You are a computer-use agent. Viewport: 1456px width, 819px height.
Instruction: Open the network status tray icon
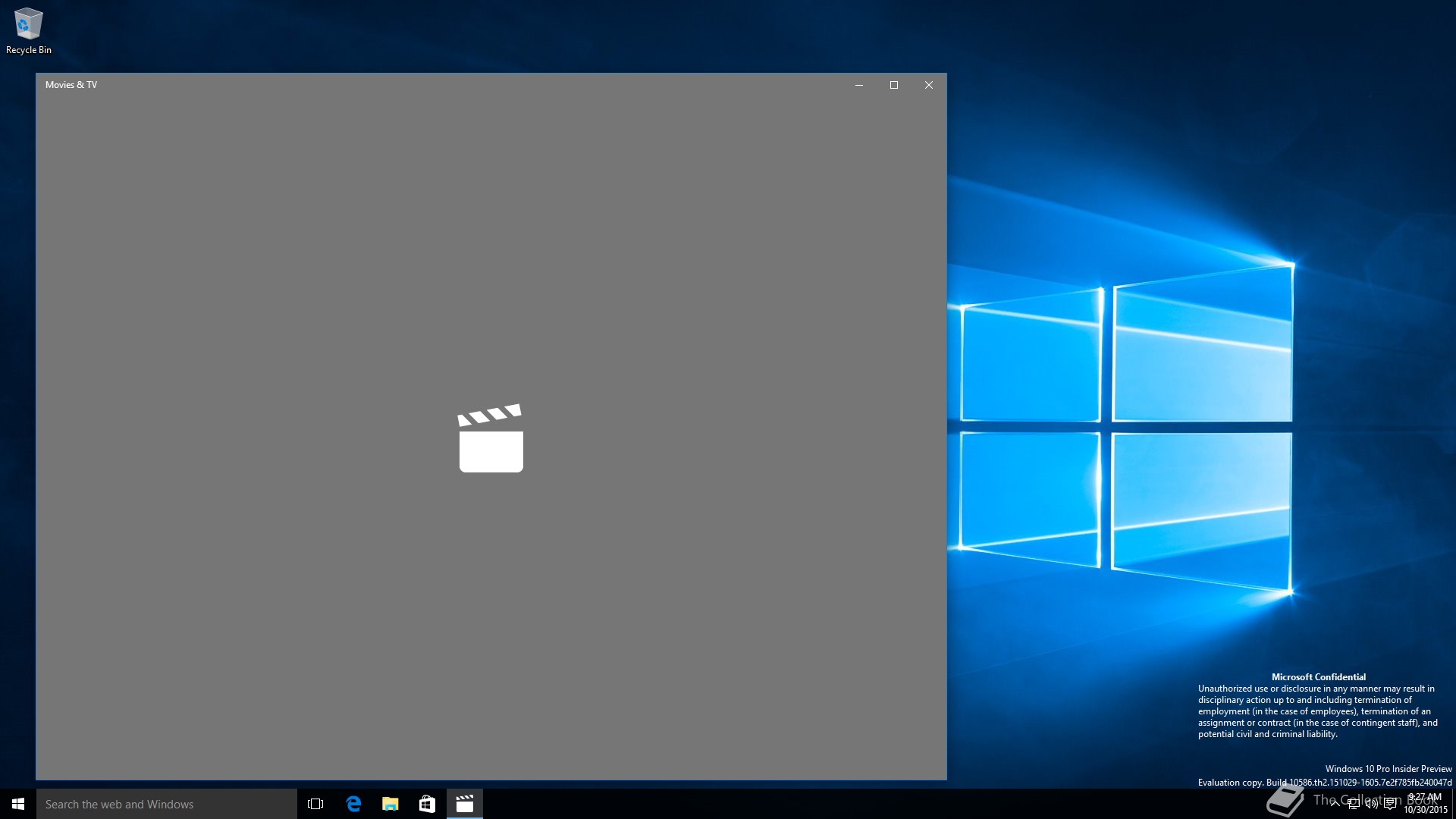coord(1354,804)
